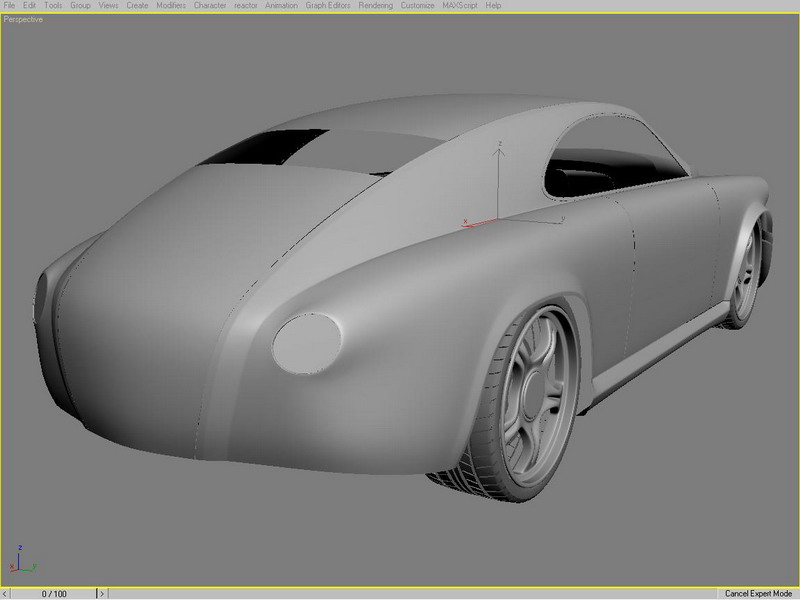Viewport: 800px width, 600px height.
Task: Open the MAXScript menu
Action: (460, 5)
